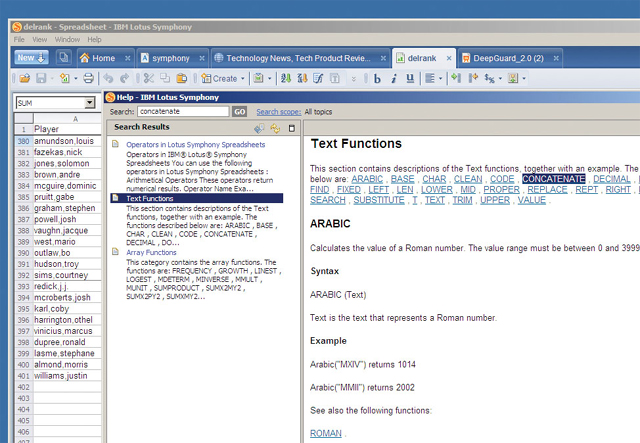Close the delrank tab

[449, 58]
